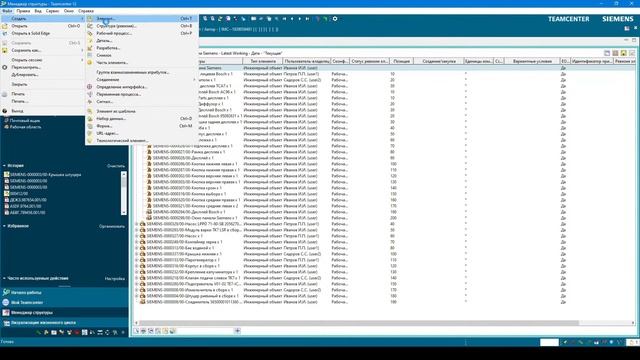Screen dimensions: 640x360
Task: Click Открыть в Solid Edge
Action: coord(42,33)
